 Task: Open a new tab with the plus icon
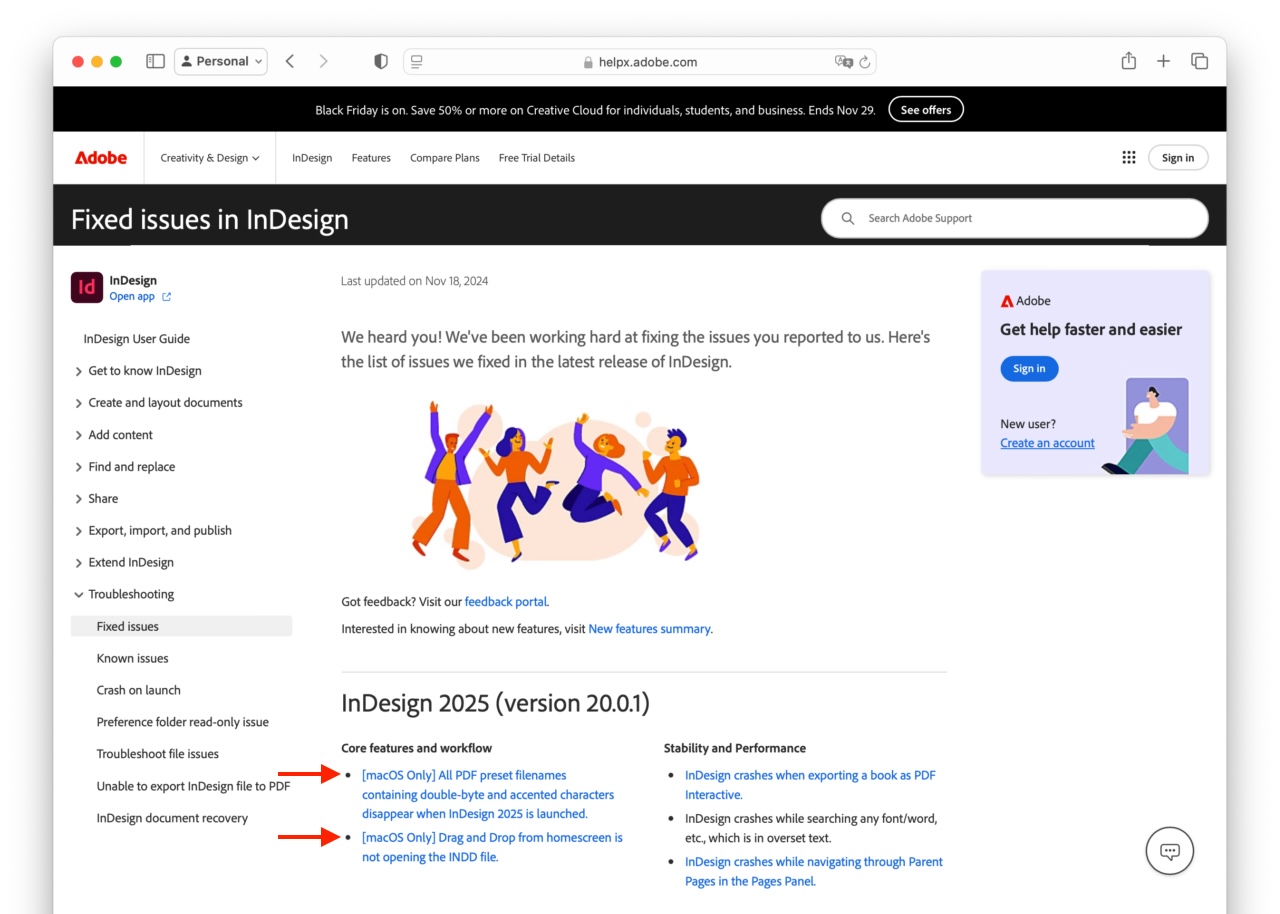click(x=1163, y=61)
